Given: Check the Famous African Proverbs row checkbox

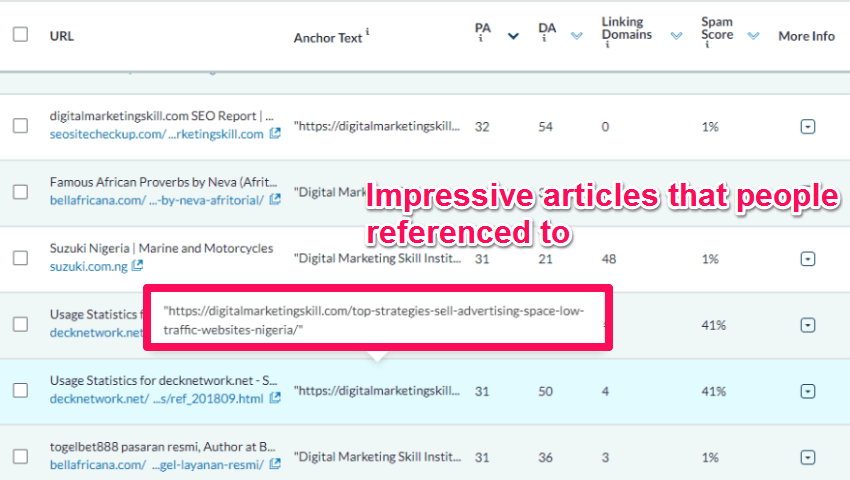Looking at the screenshot, I should click(21, 192).
